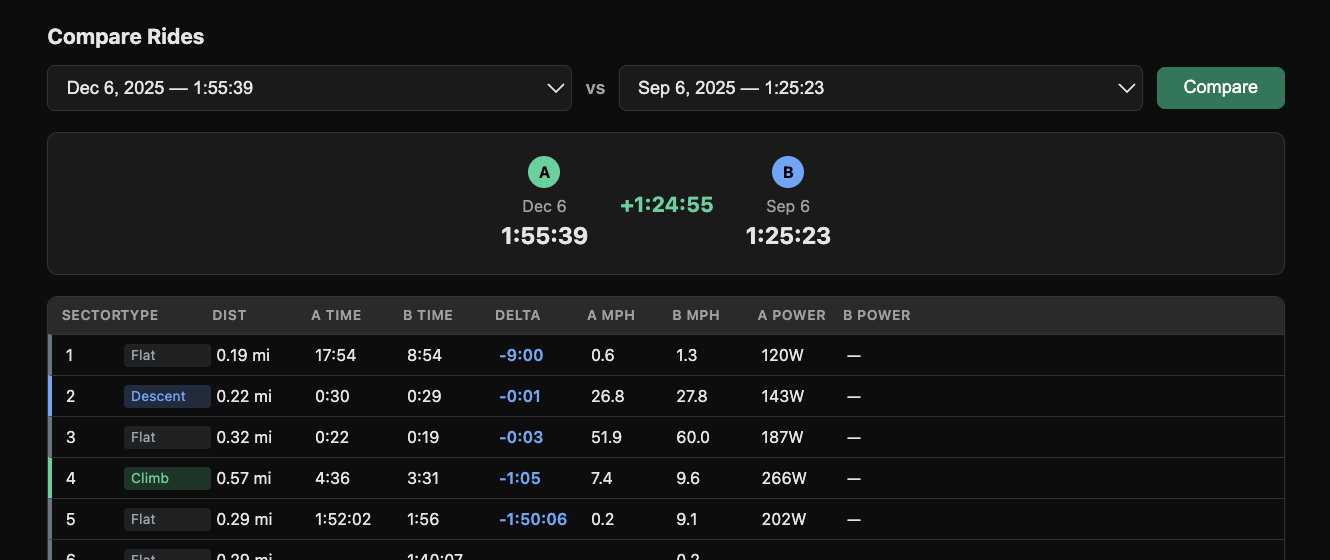This screenshot has width=1330, height=560.
Task: Click the blue B ride badge
Action: click(x=788, y=173)
